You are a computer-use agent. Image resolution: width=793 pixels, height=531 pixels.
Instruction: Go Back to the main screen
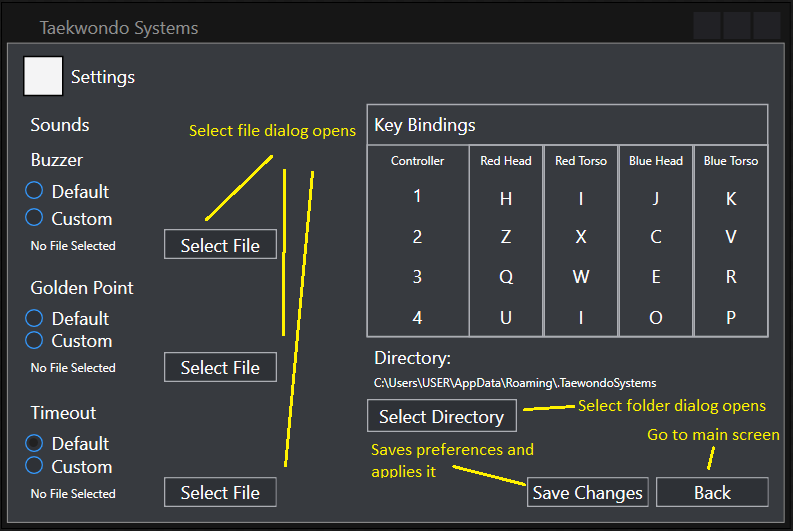(712, 492)
